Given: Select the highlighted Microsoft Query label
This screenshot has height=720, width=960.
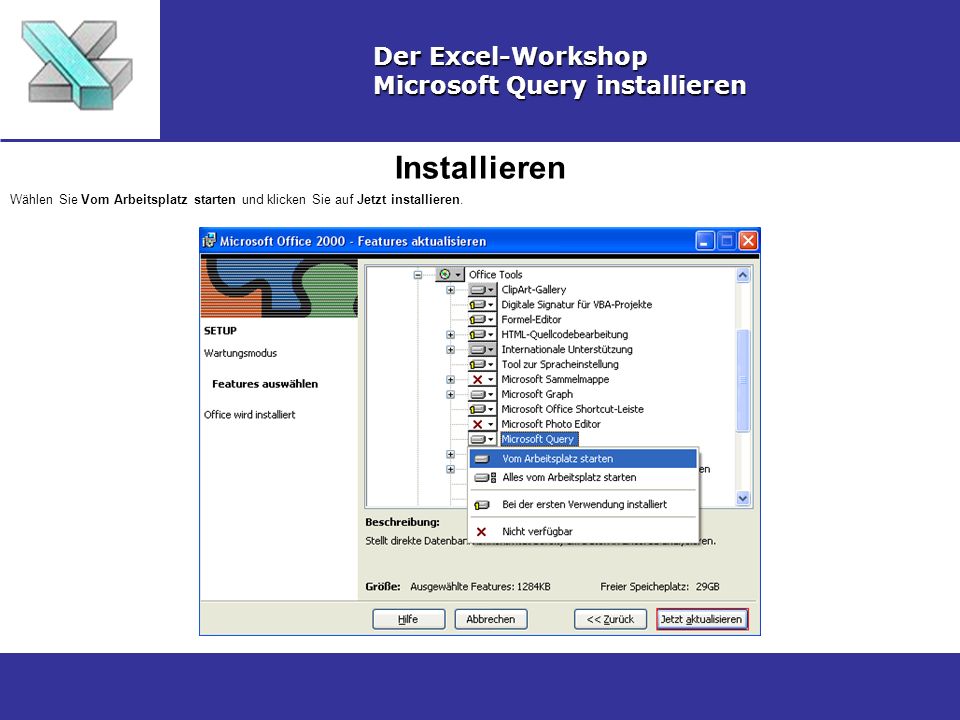Looking at the screenshot, I should click(538, 439).
